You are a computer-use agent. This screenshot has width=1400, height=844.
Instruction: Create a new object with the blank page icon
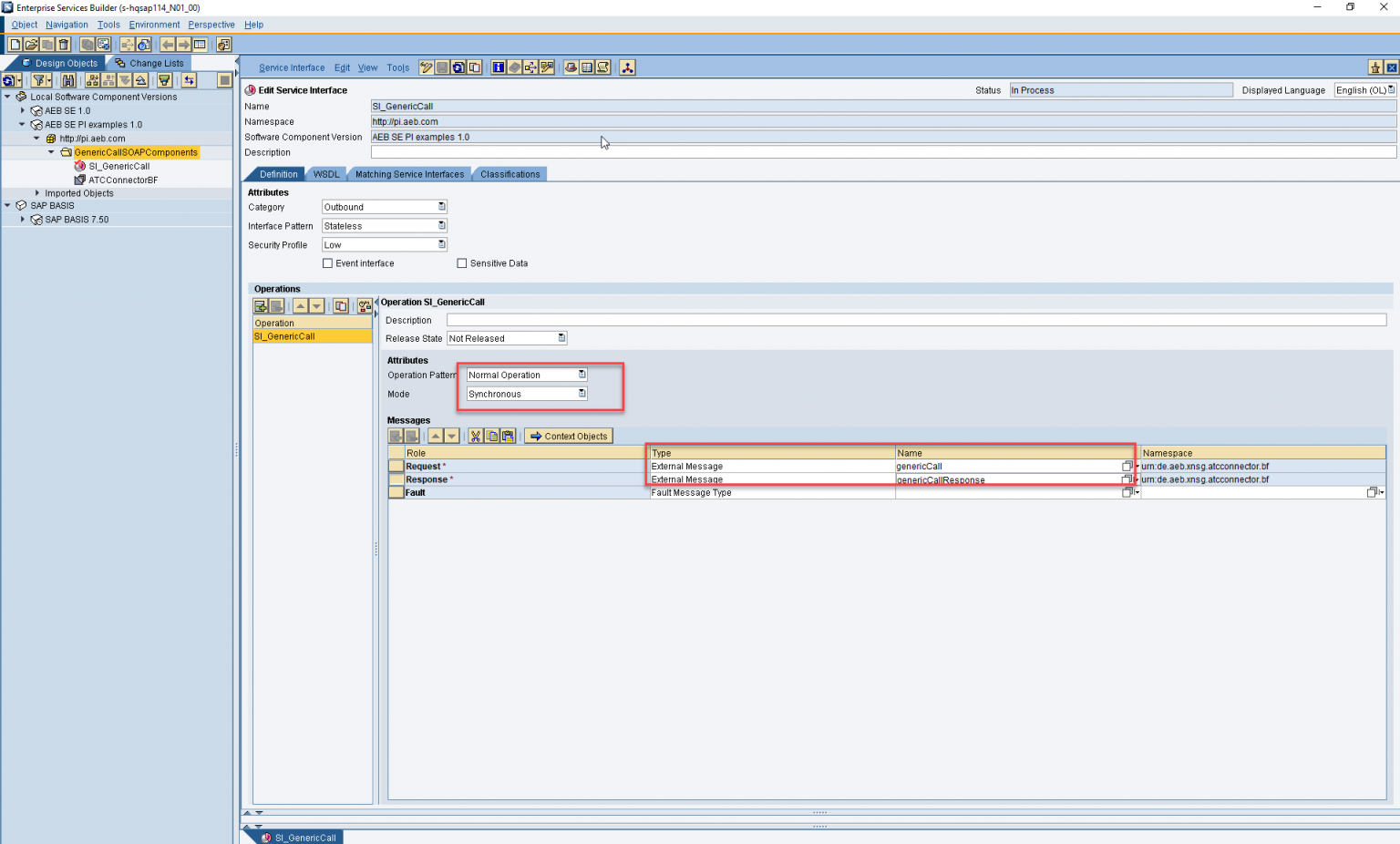click(x=15, y=44)
